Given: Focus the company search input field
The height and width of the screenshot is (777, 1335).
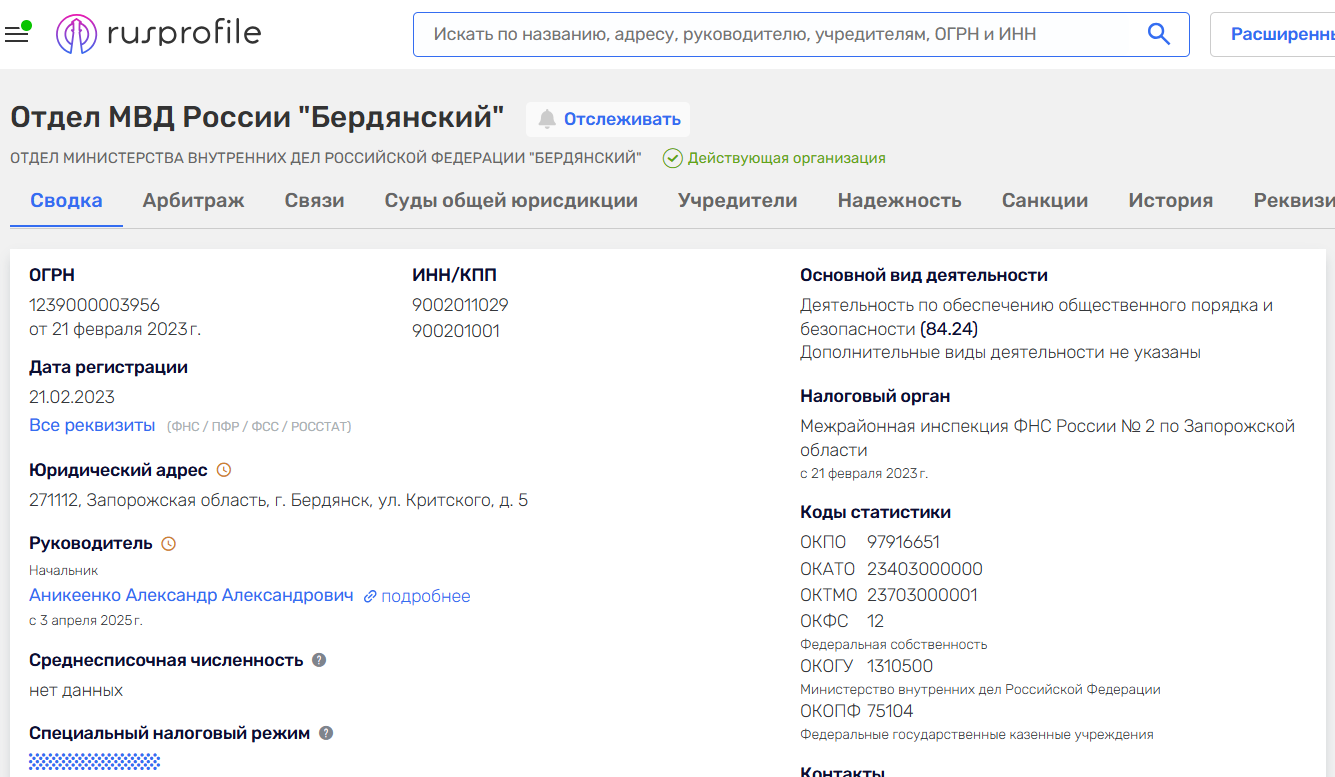Looking at the screenshot, I should click(780, 34).
